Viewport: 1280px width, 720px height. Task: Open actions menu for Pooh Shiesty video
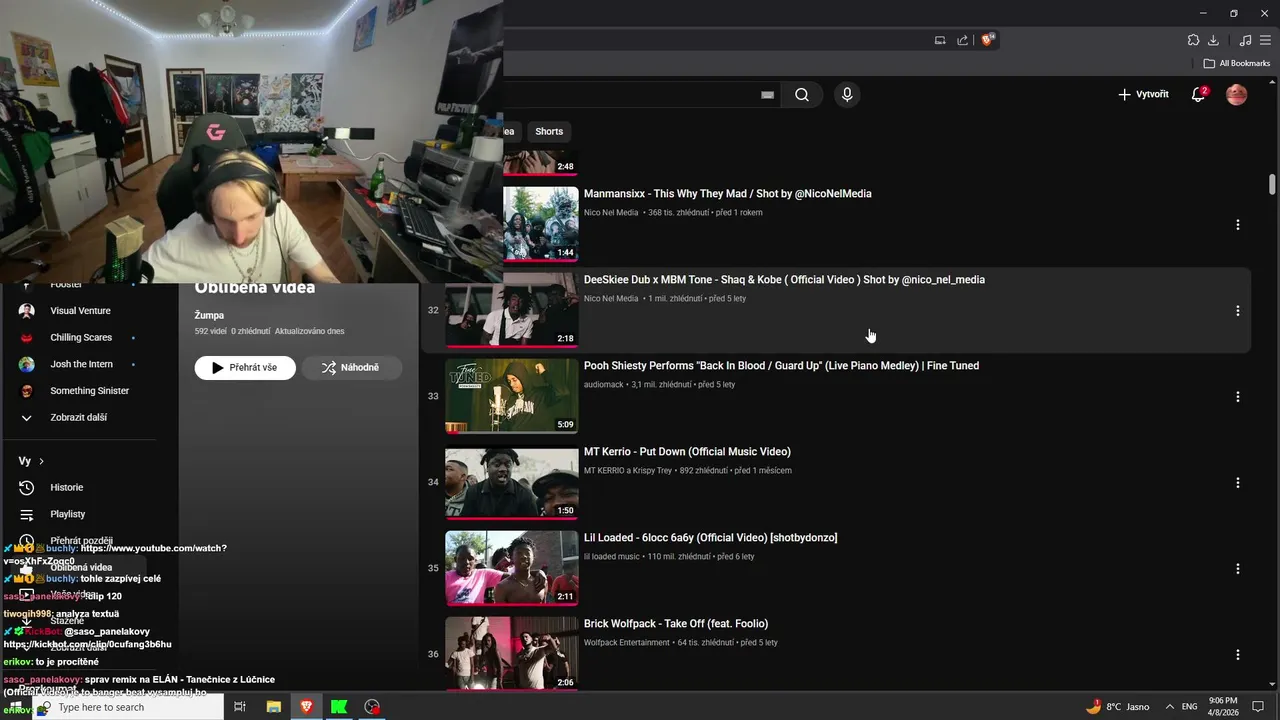click(1238, 397)
